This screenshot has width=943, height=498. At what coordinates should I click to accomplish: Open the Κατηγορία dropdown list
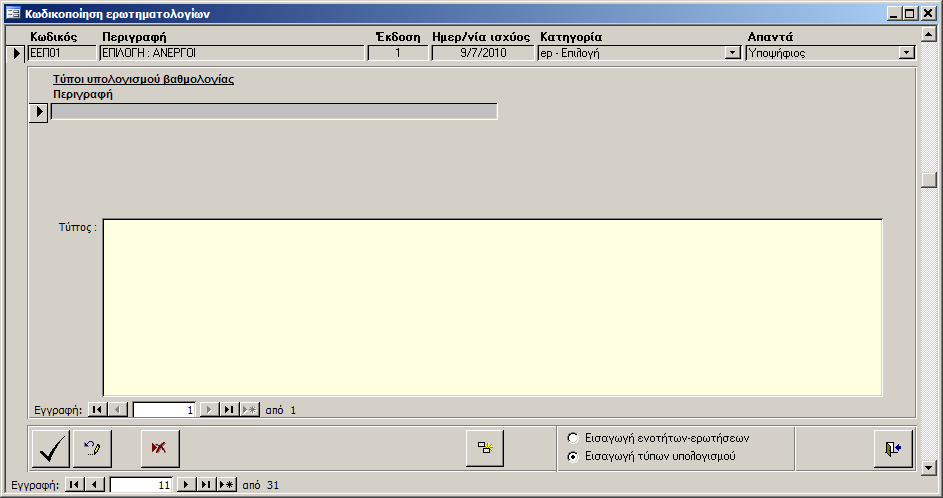click(732, 54)
